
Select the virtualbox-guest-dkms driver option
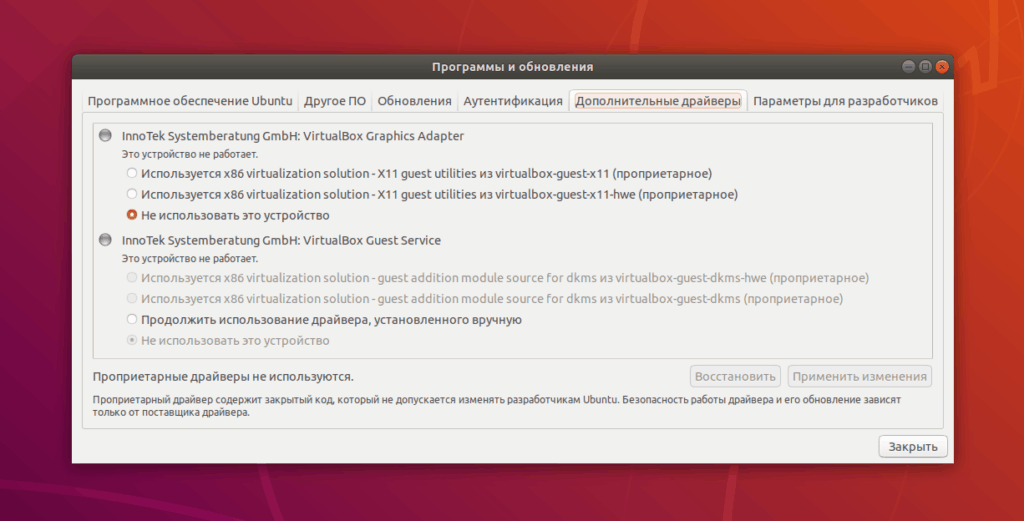(132, 299)
